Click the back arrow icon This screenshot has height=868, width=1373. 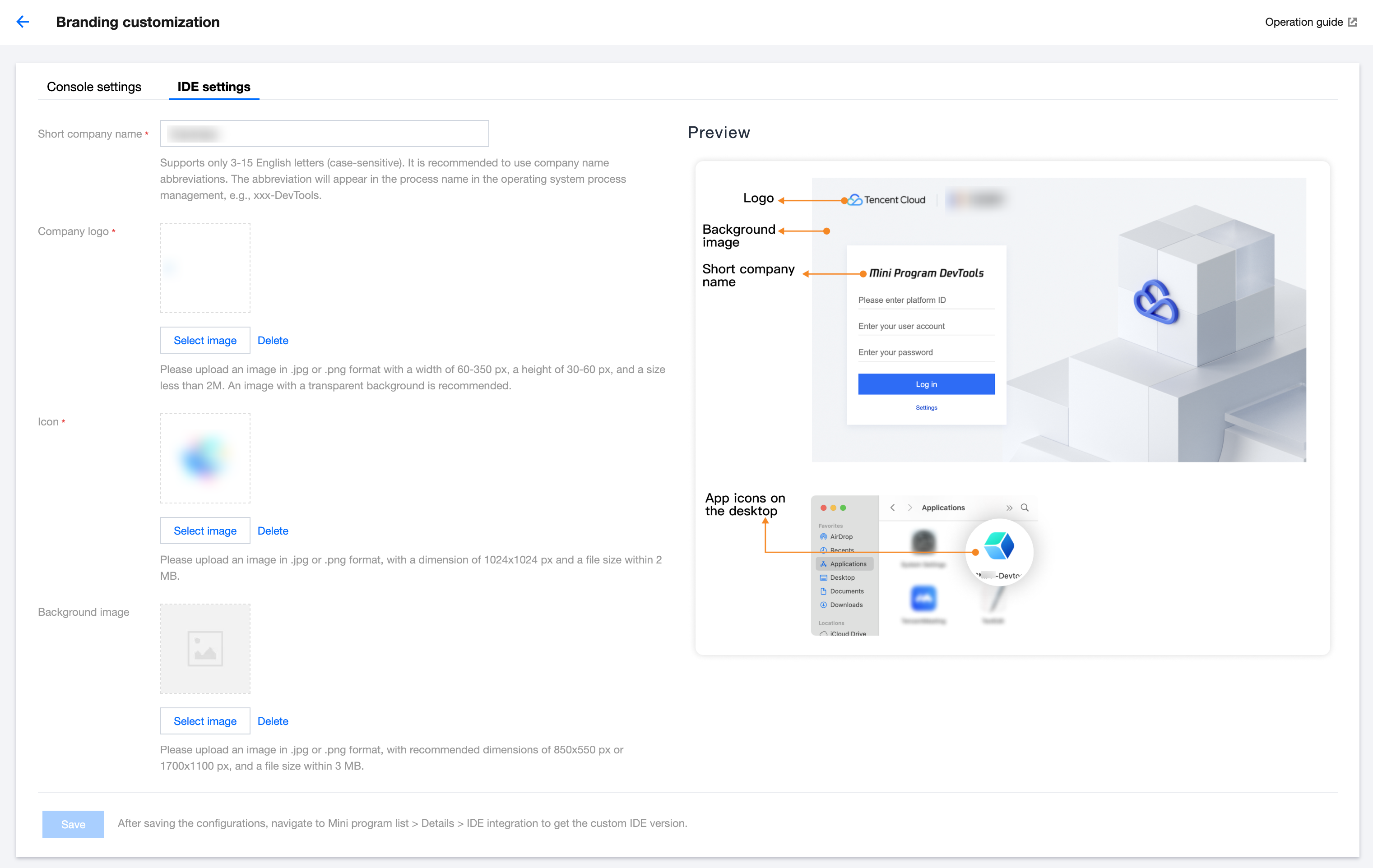click(x=23, y=22)
